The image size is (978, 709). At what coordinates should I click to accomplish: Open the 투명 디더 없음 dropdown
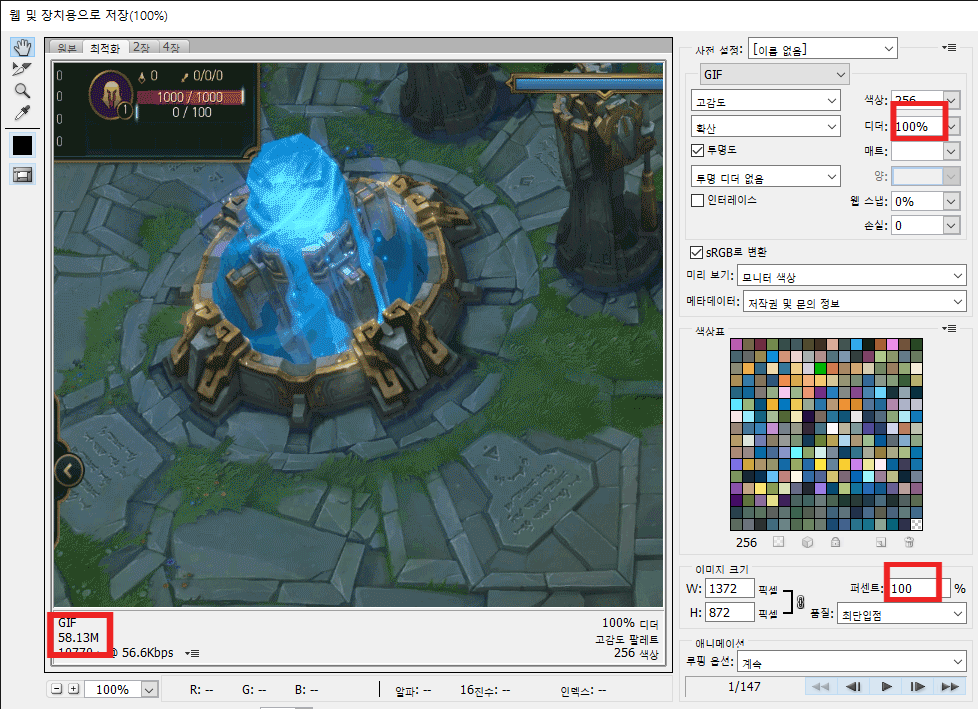[765, 177]
